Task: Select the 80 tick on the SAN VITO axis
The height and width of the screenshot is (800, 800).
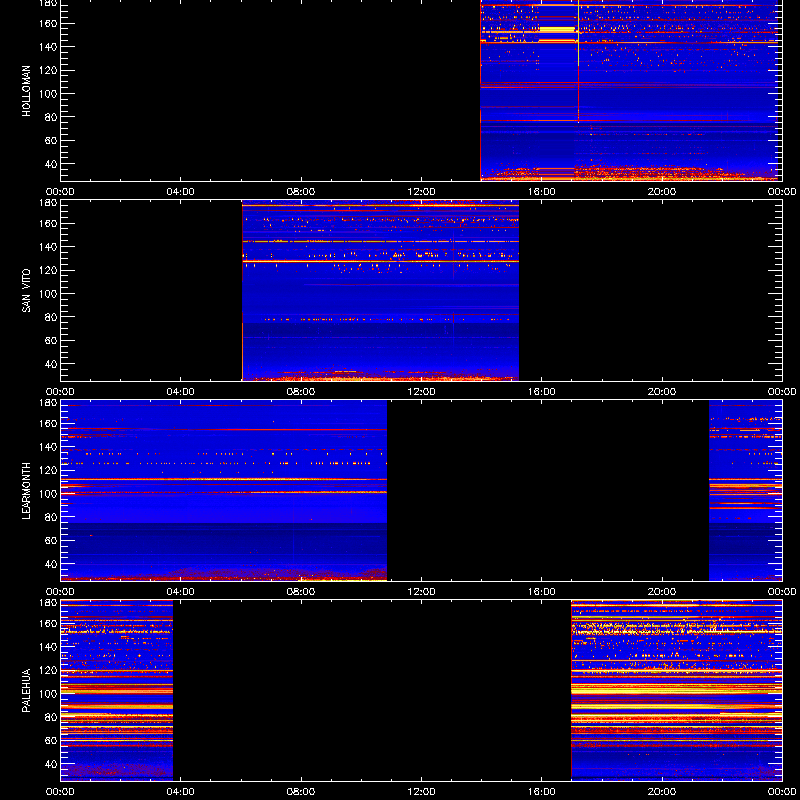Action: (51, 317)
